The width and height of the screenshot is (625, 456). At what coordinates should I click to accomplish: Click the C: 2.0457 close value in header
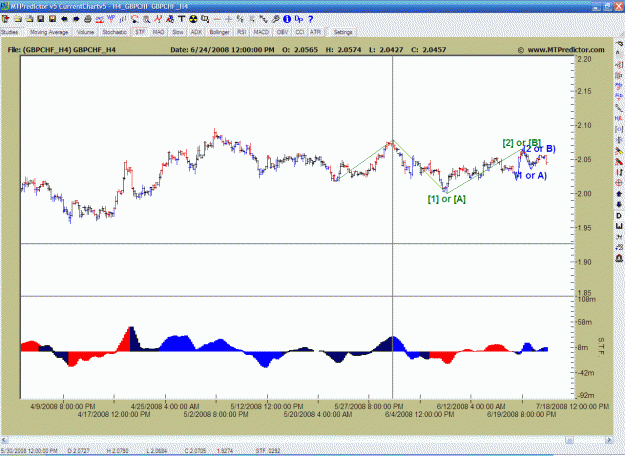[x=428, y=50]
